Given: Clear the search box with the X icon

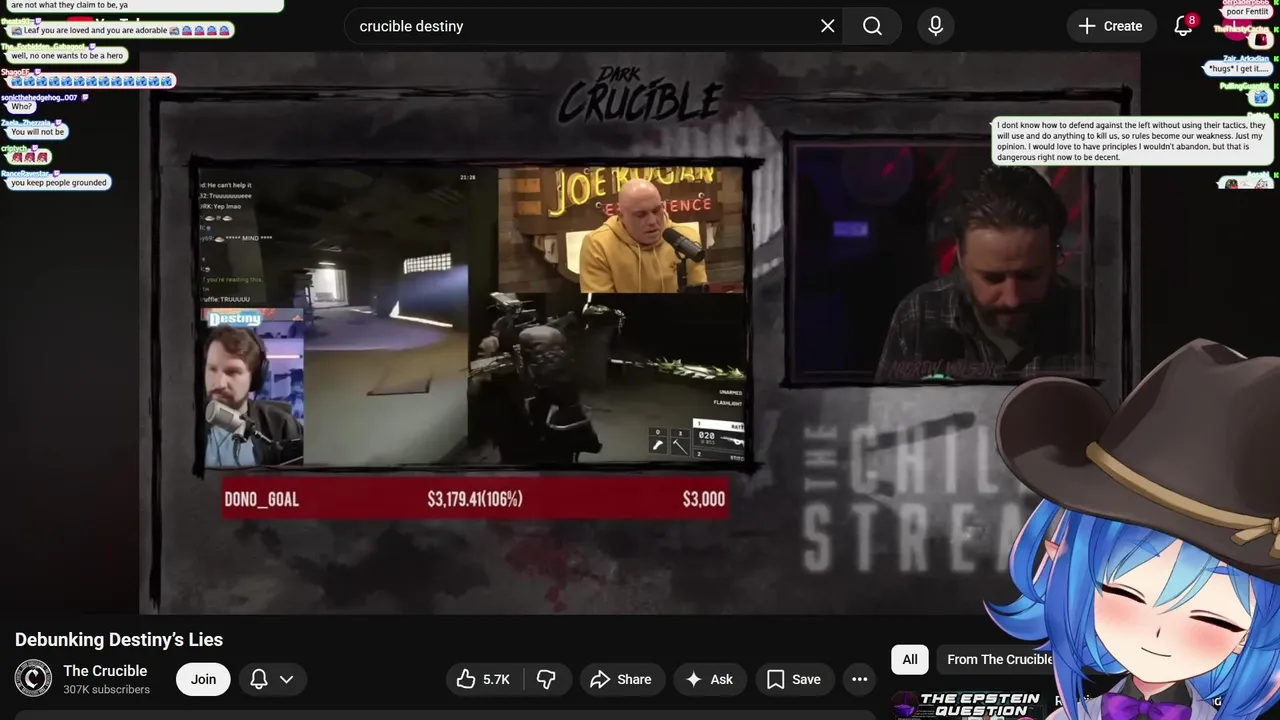Looking at the screenshot, I should point(828,26).
